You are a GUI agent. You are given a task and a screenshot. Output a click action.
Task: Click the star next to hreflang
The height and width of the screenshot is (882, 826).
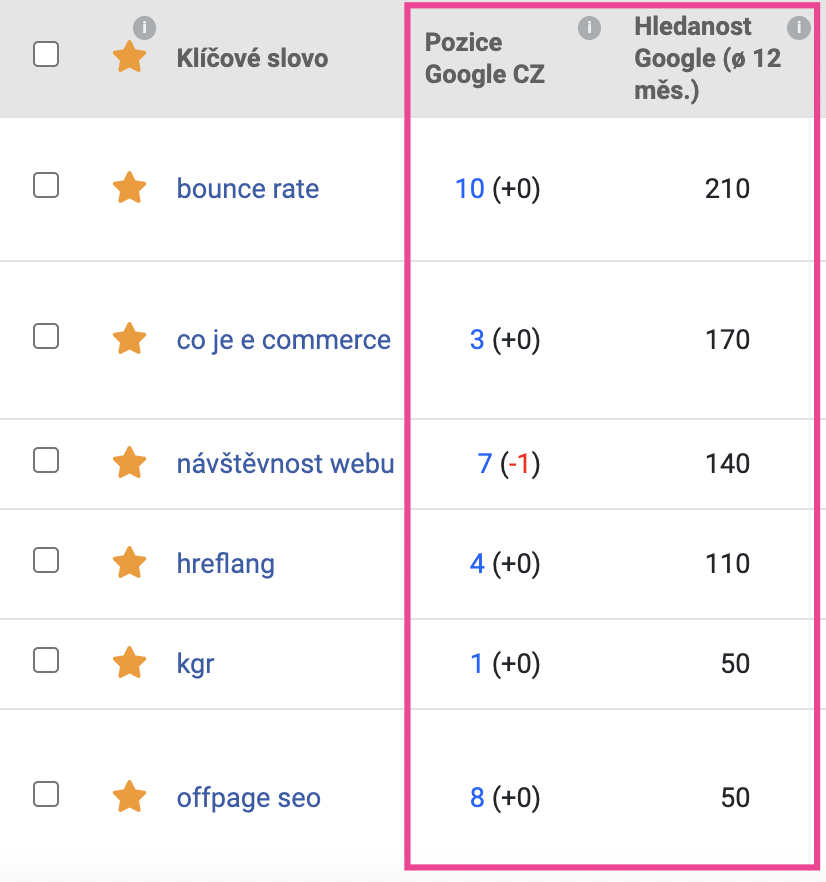[129, 562]
